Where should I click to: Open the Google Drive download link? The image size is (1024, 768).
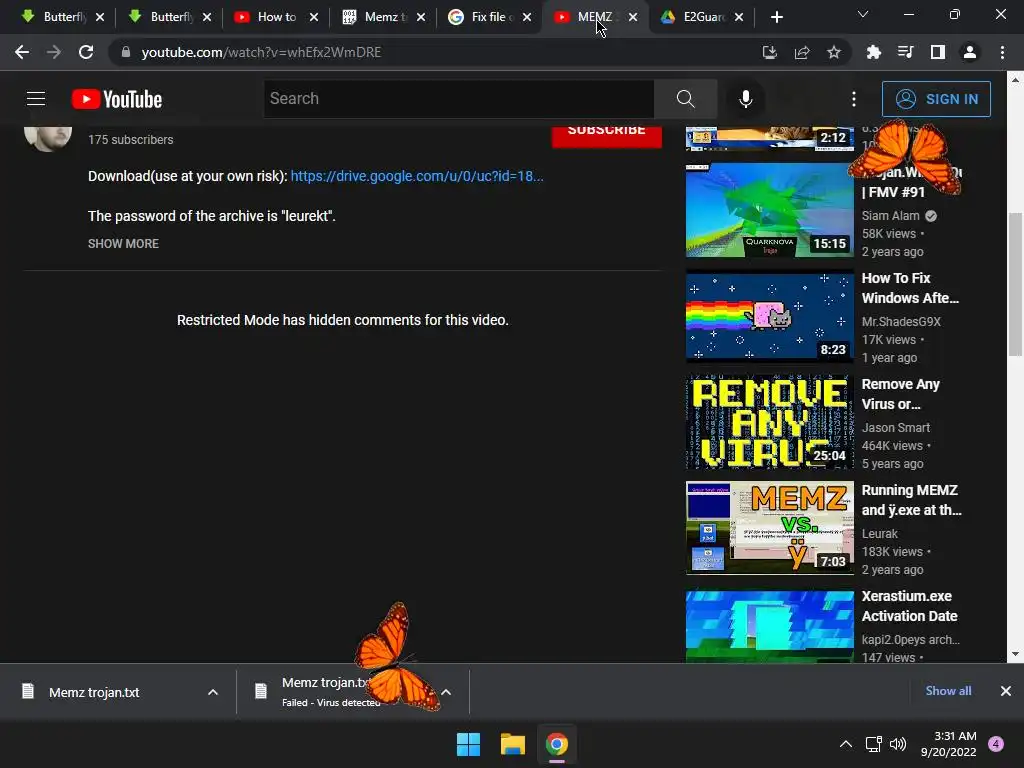[417, 176]
